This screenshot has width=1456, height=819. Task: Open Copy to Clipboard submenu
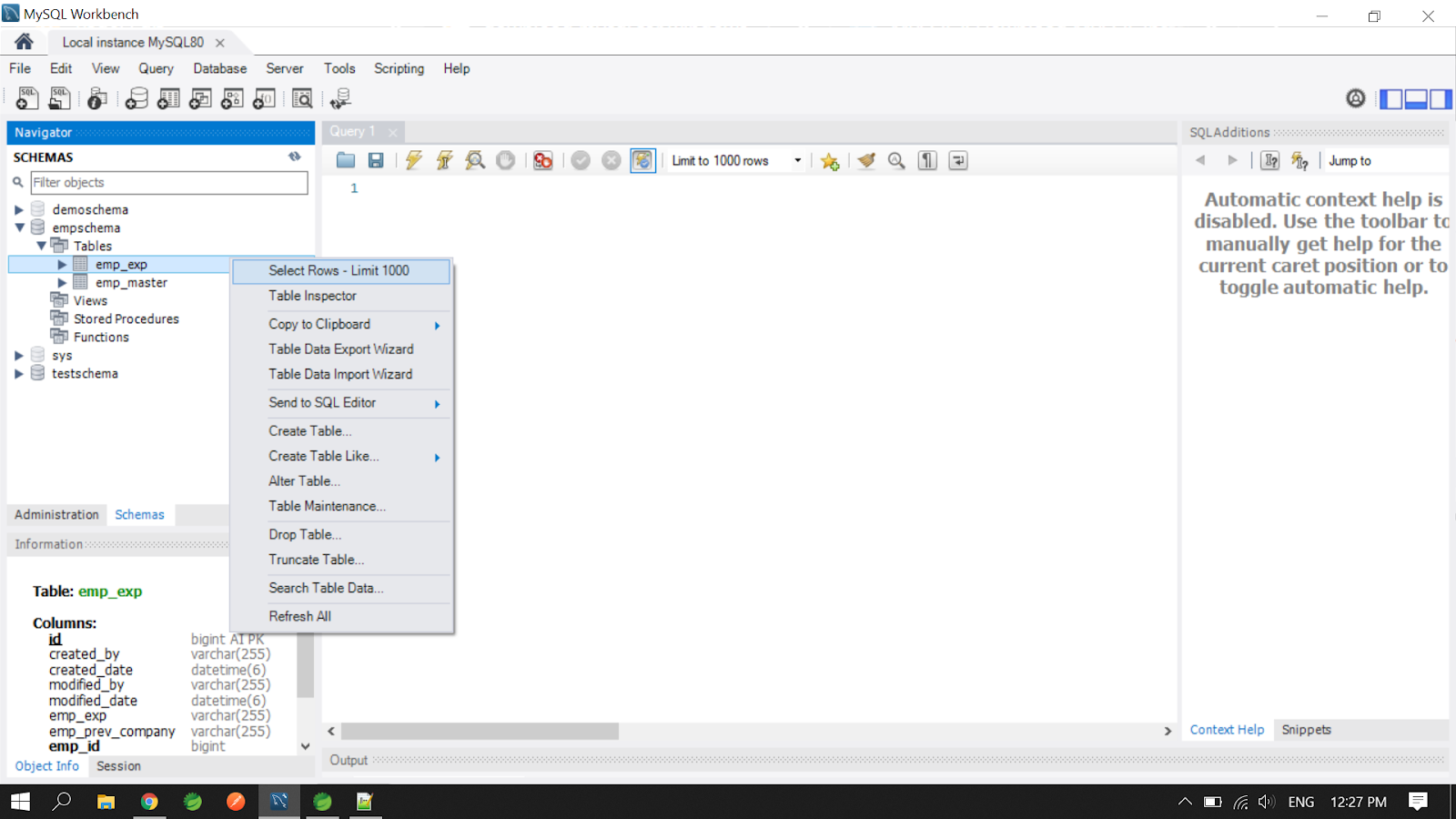tap(341, 324)
